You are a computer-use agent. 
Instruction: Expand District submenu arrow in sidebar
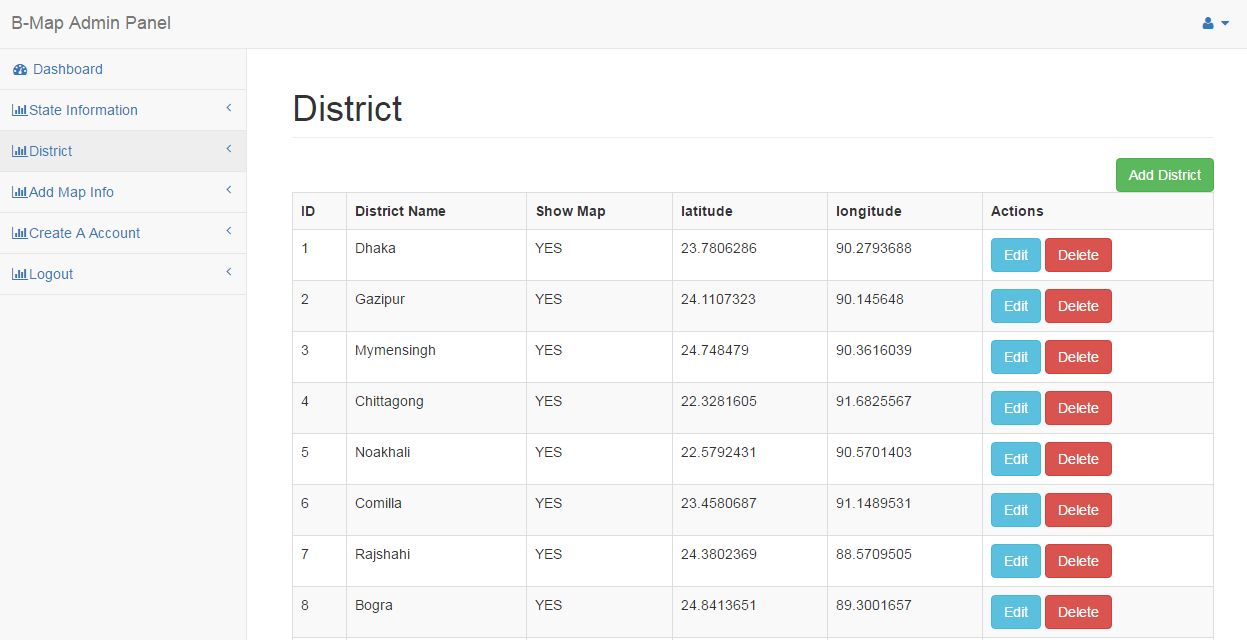pos(228,149)
